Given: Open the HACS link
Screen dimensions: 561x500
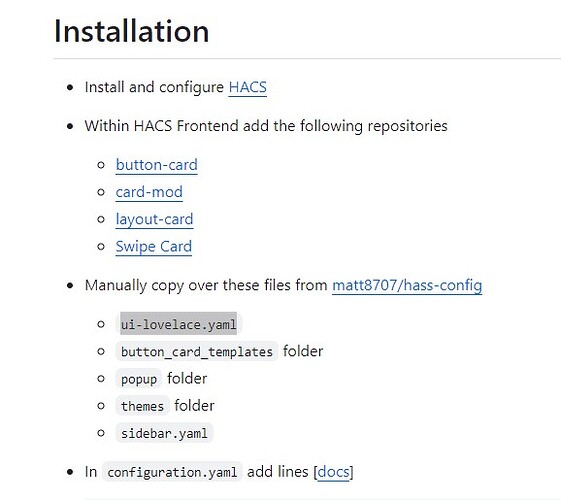Looking at the screenshot, I should click(248, 87).
